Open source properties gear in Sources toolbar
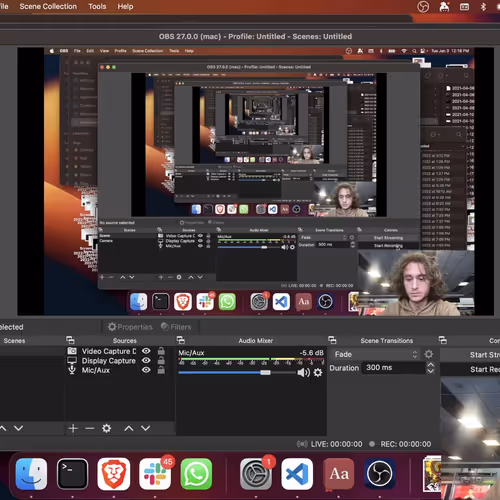Viewport: 500px width, 500px height. tap(106, 428)
